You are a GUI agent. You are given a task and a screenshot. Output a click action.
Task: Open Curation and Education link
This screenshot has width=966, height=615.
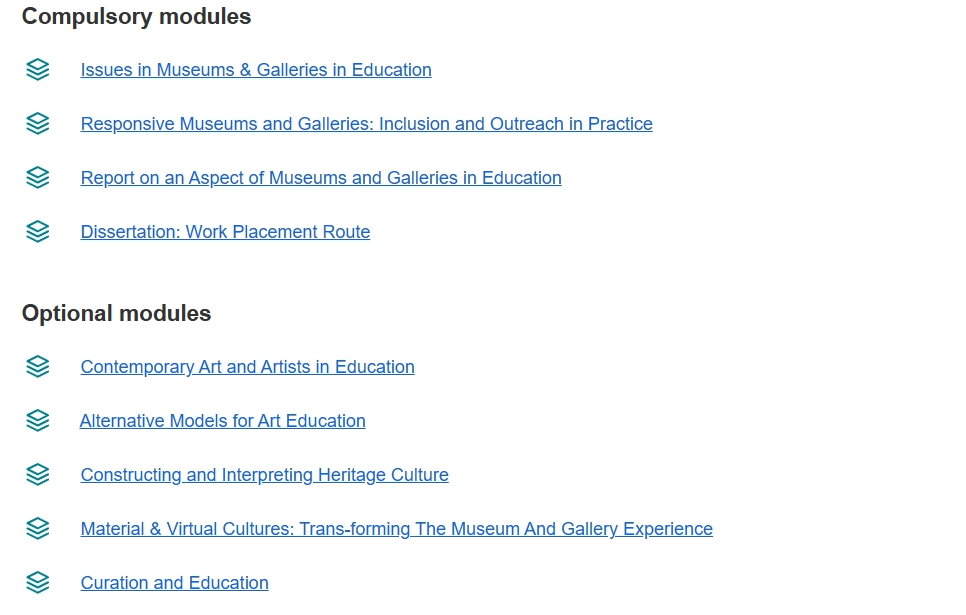tap(174, 583)
